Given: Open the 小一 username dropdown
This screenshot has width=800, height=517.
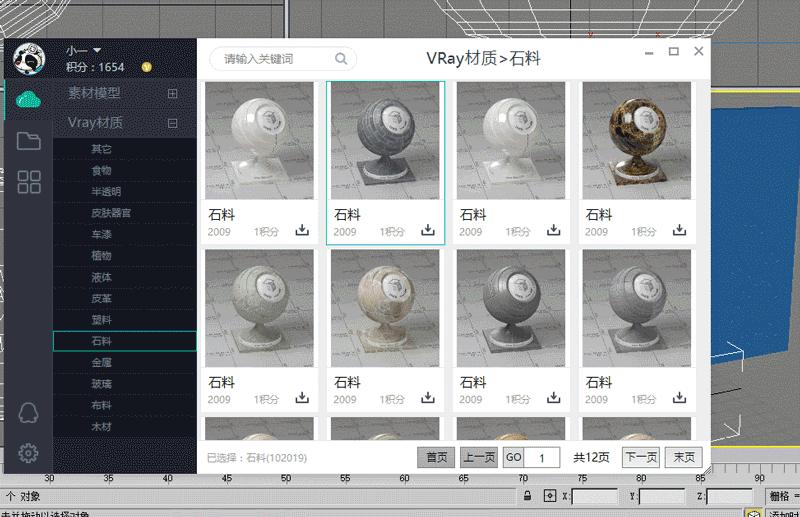Looking at the screenshot, I should tap(83, 51).
